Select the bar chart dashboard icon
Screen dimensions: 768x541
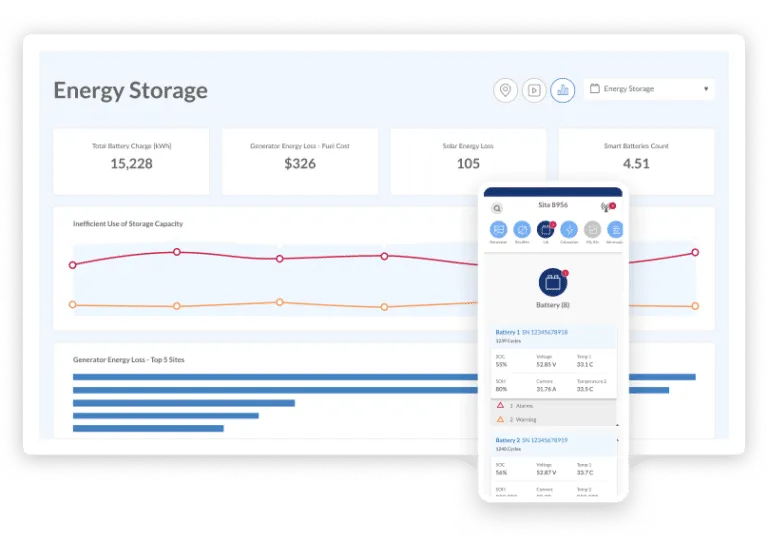point(562,90)
